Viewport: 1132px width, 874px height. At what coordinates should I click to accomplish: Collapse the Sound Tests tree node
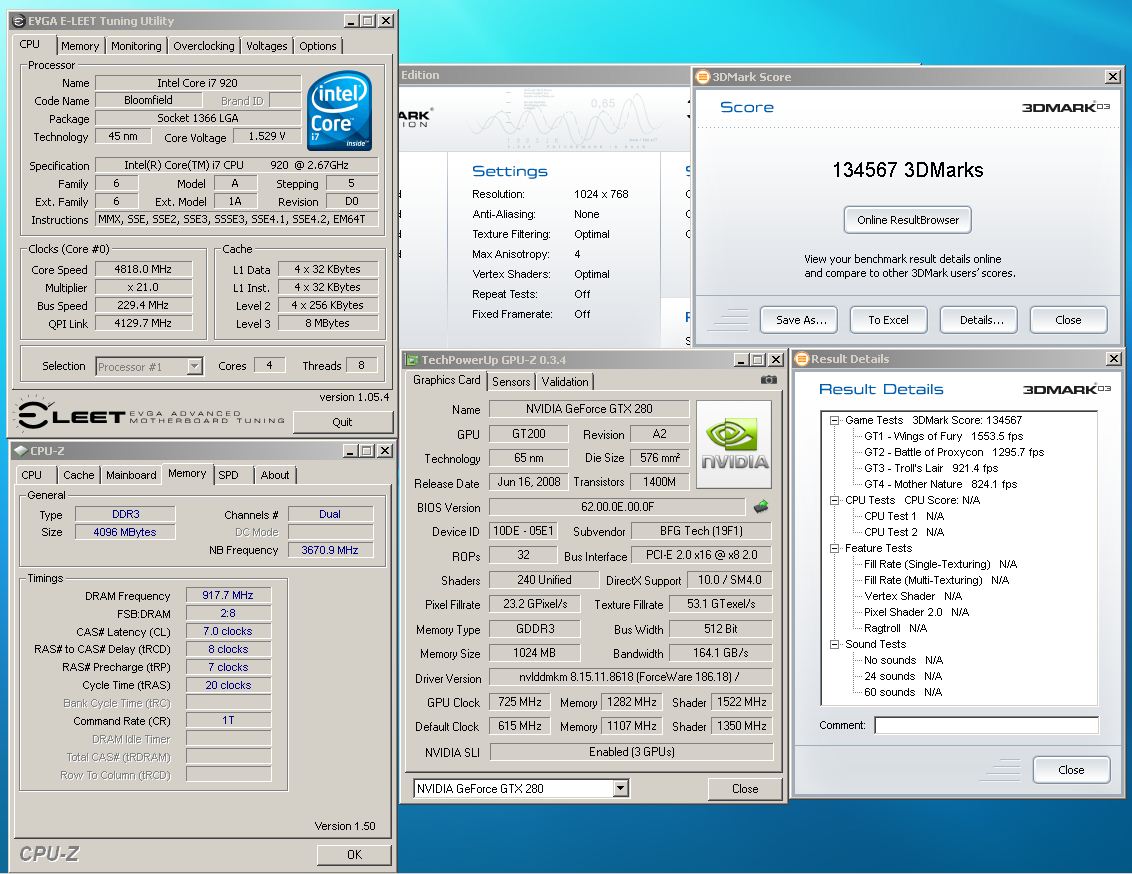[835, 644]
